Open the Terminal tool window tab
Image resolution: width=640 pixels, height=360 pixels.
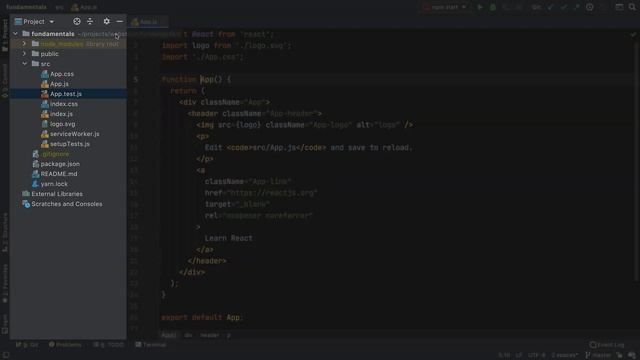point(151,345)
